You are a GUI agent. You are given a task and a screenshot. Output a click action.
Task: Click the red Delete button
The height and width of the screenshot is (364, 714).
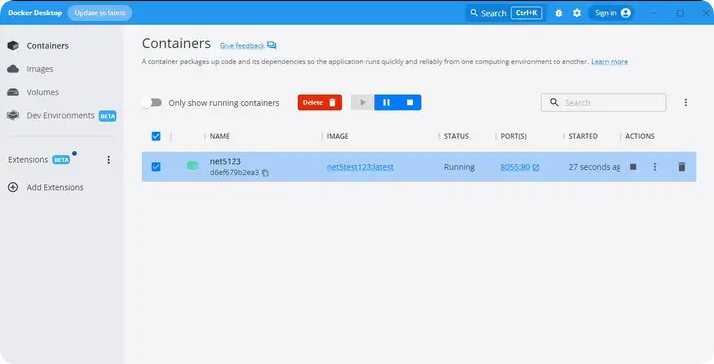point(320,103)
